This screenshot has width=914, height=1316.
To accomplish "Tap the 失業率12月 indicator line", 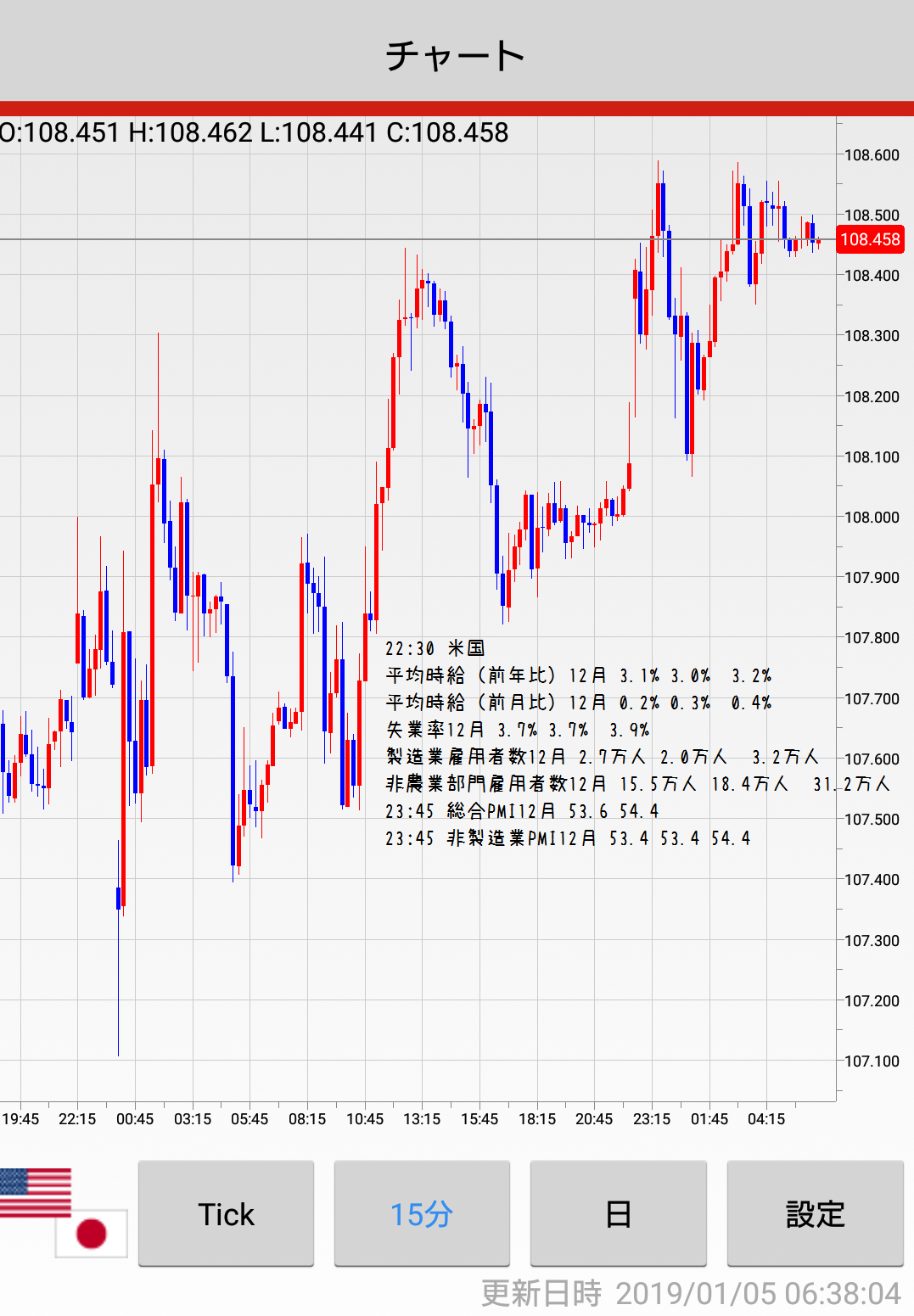I will tap(518, 731).
